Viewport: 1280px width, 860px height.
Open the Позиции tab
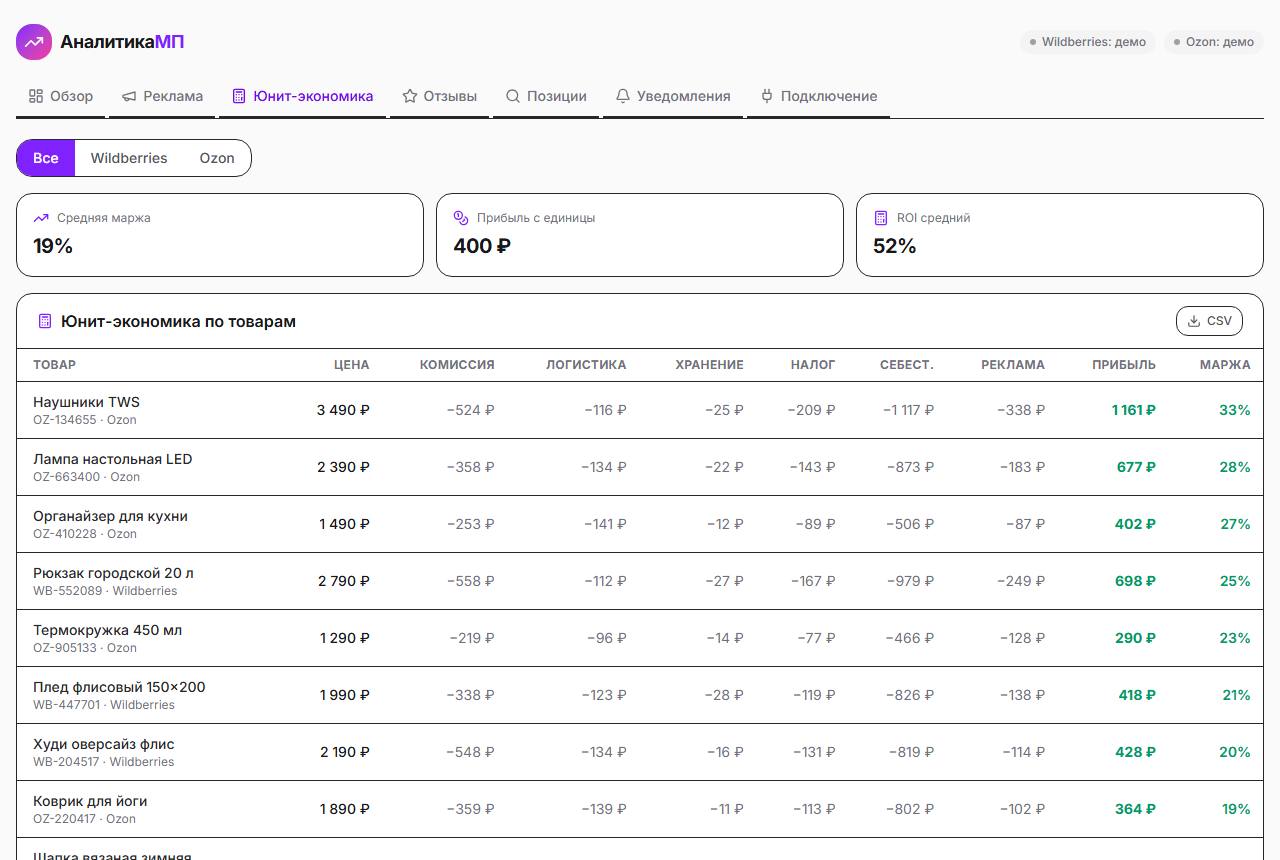click(x=546, y=97)
